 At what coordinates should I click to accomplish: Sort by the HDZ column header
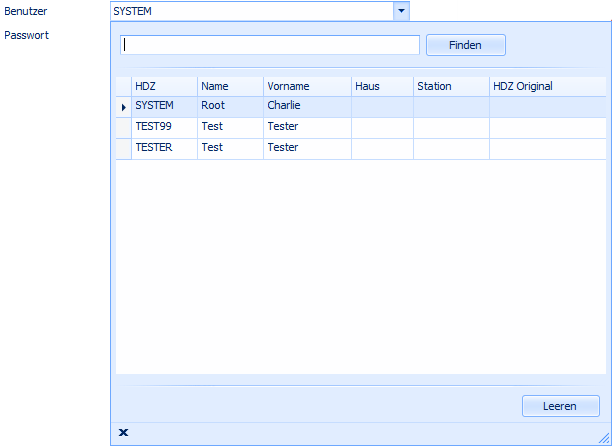coord(164,87)
